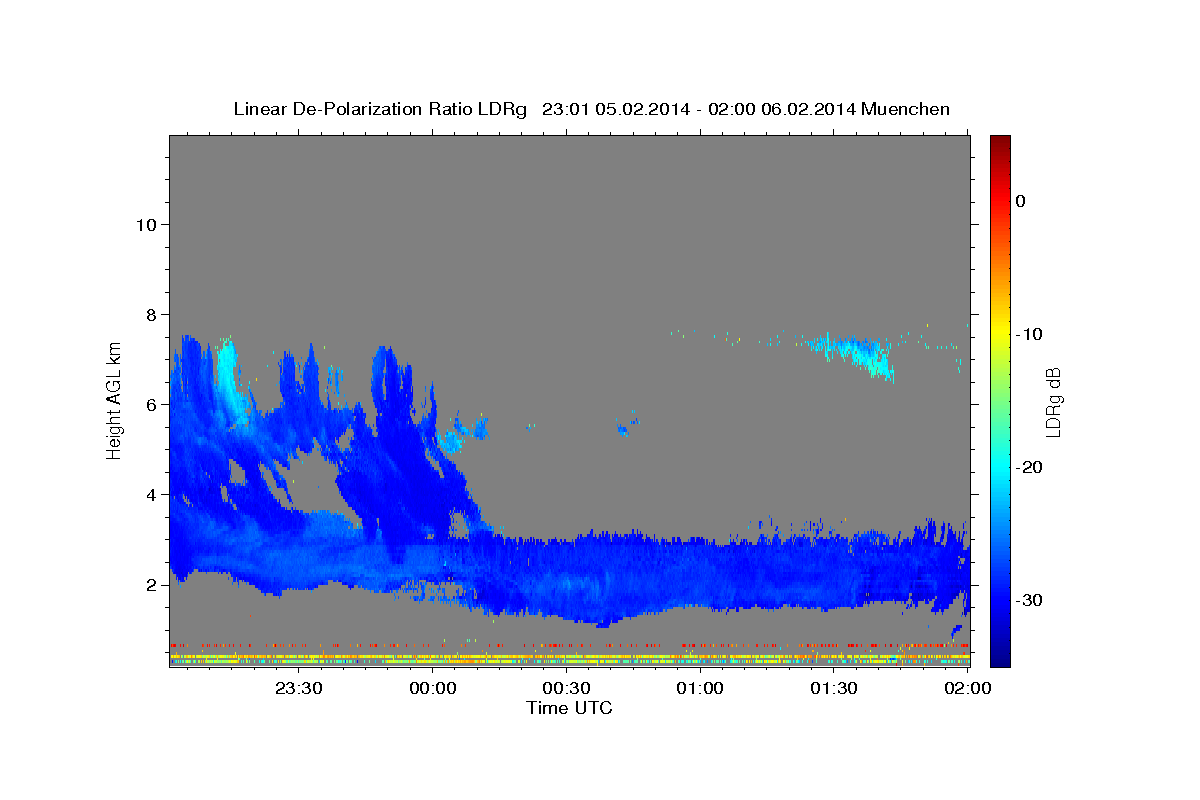Click the colorbar value '-10'
Viewport: 1200px width, 800px height.
pyautogui.click(x=1029, y=334)
